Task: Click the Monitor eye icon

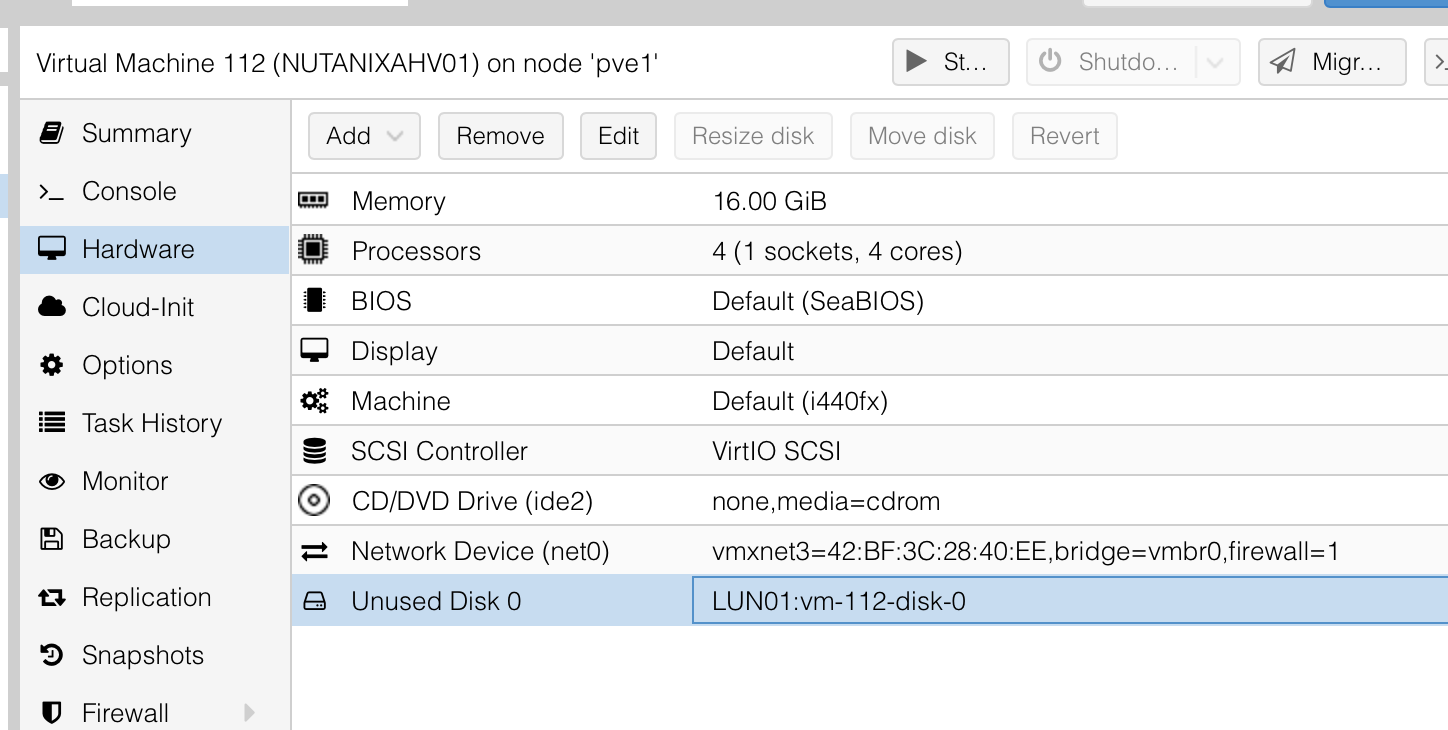Action: [x=51, y=481]
